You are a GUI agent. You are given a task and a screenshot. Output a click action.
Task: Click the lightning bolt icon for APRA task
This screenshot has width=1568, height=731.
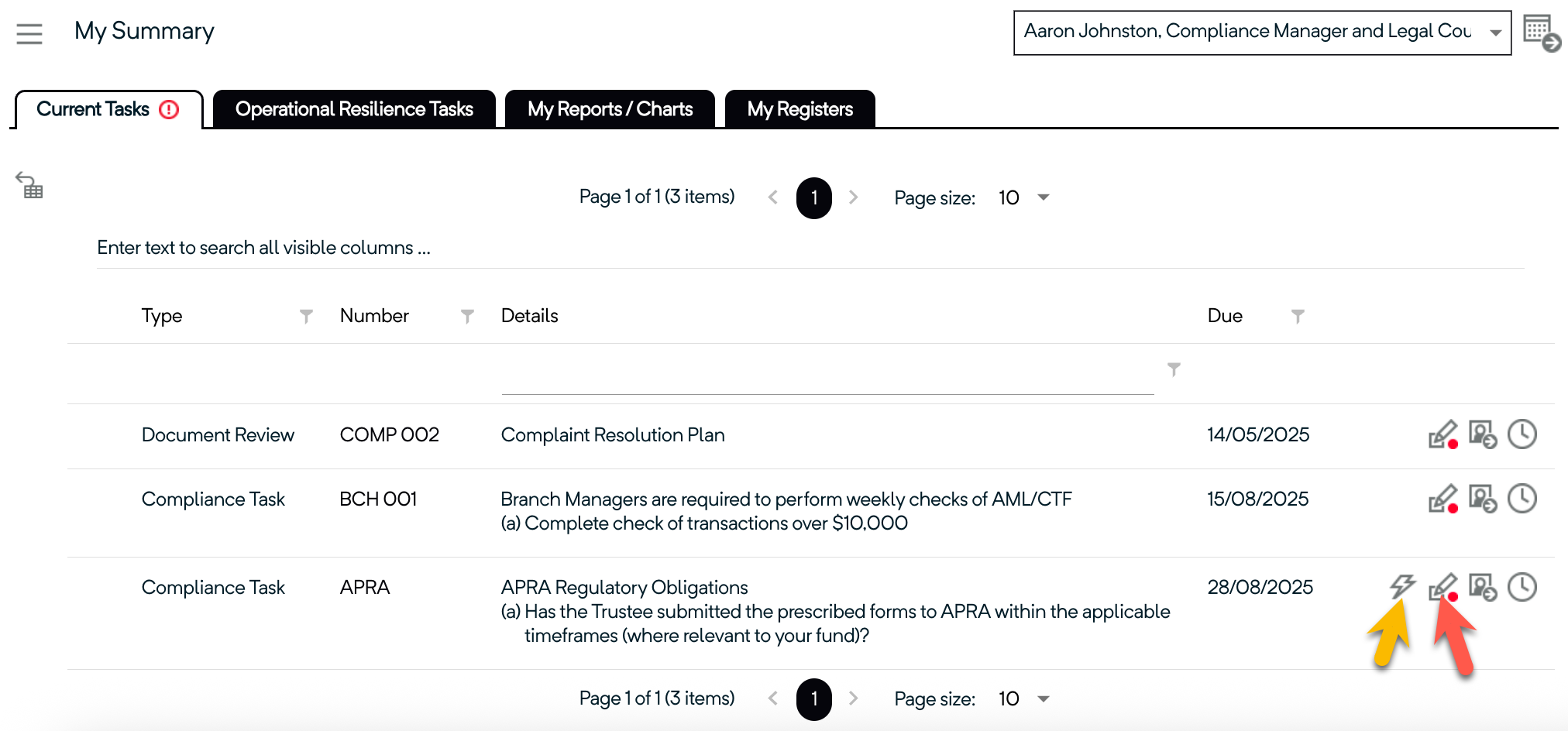pos(1401,586)
